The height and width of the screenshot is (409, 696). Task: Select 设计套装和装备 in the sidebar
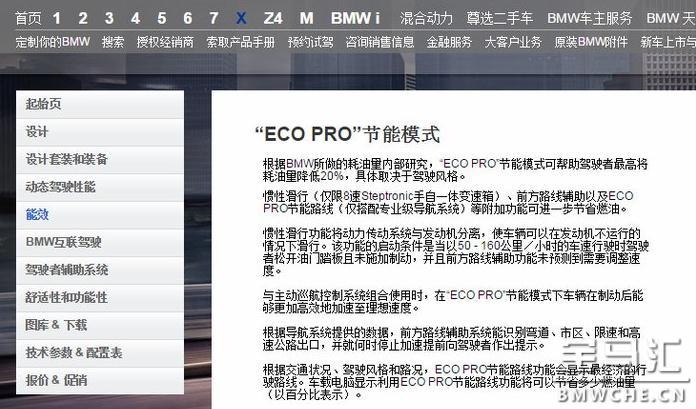[x=100, y=159]
